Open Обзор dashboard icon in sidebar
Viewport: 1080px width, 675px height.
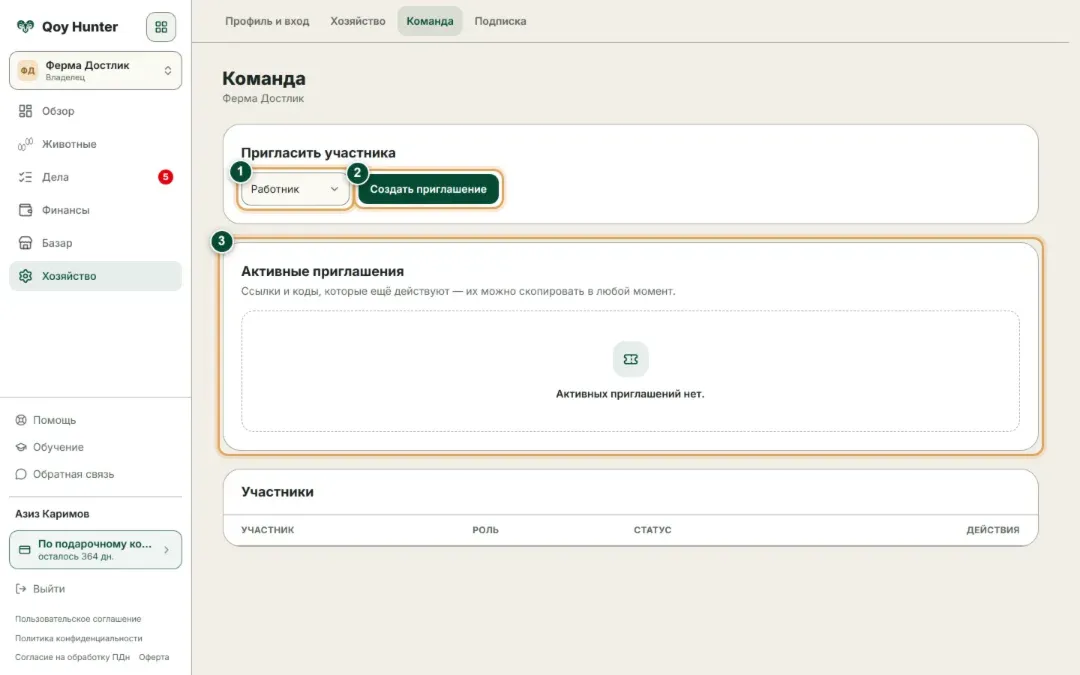25,111
